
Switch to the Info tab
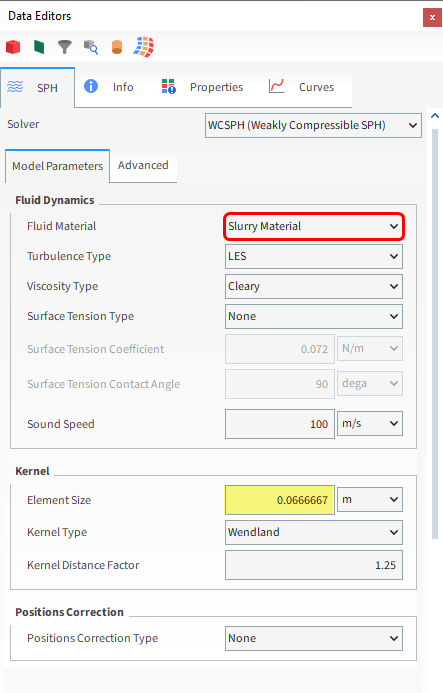tap(110, 87)
